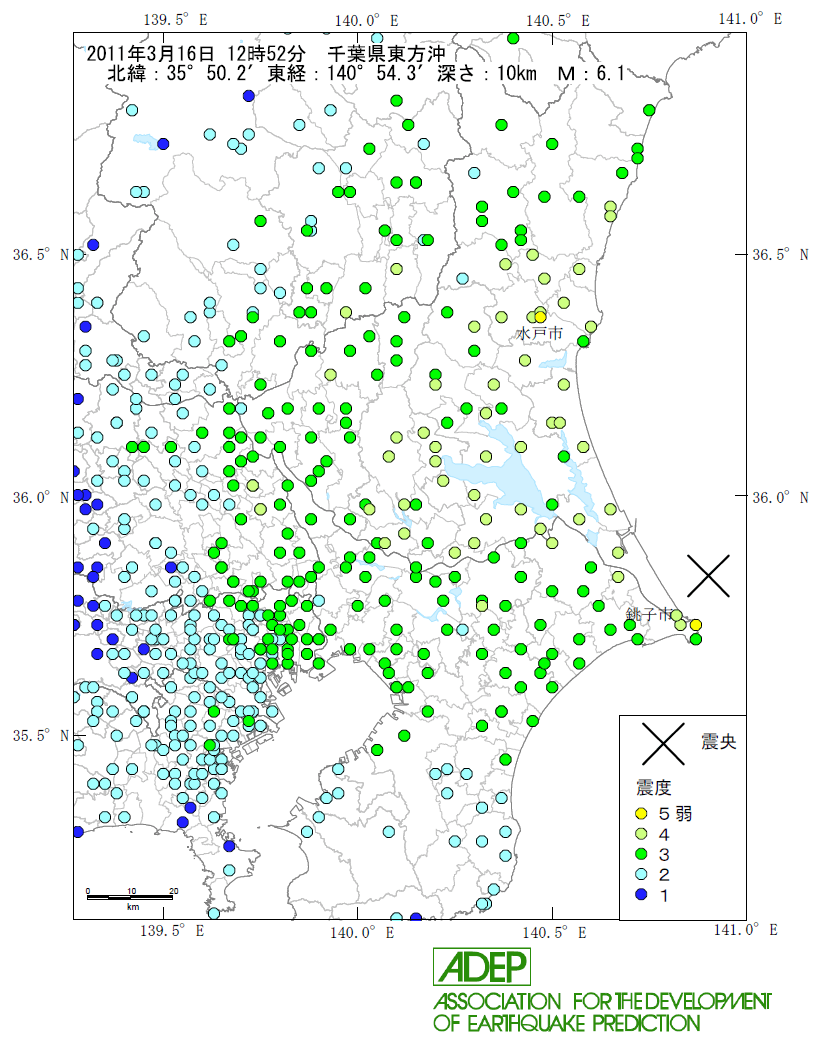Click the 震度 legend heading

click(654, 788)
